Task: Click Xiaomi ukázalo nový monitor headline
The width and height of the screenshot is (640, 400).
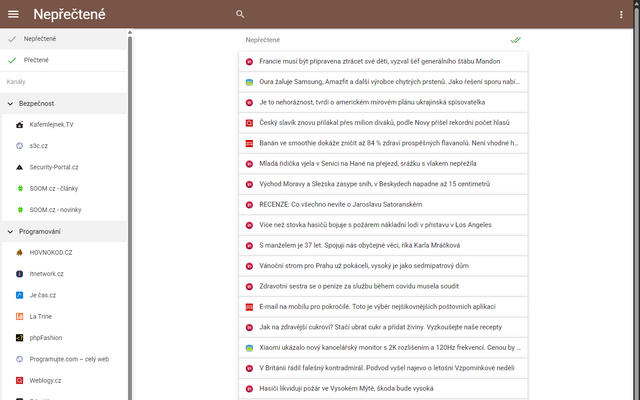Action: [x=390, y=347]
